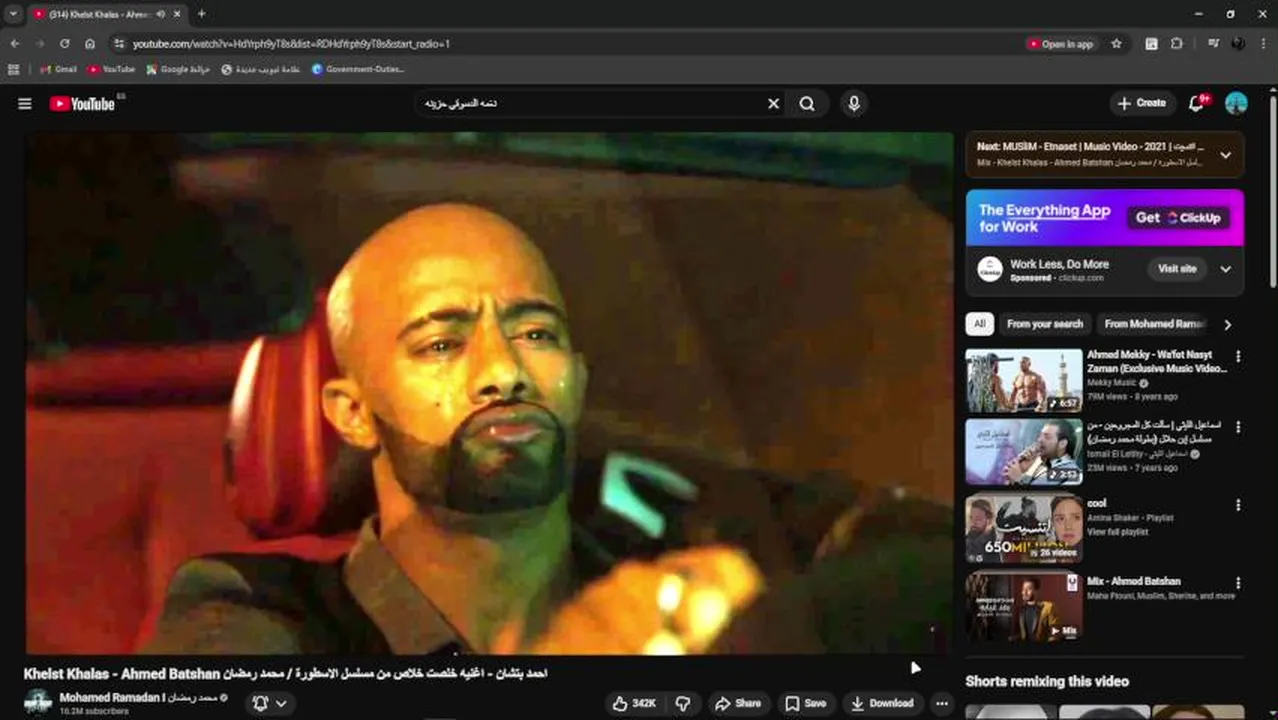Open tab search dropdown arrow
This screenshot has width=1278, height=720.
pyautogui.click(x=13, y=14)
